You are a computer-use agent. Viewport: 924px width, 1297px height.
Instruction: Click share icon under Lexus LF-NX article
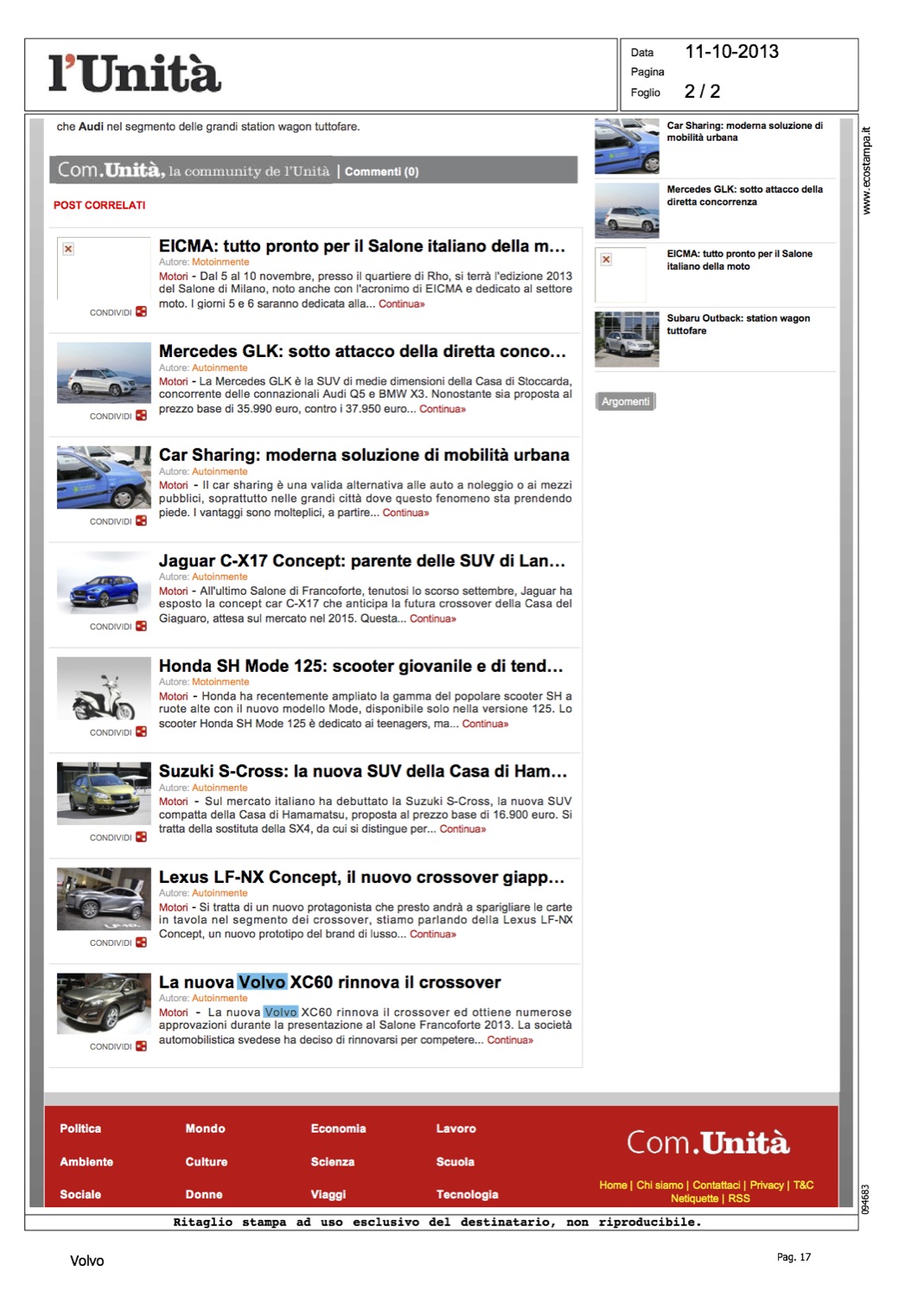tap(141, 942)
